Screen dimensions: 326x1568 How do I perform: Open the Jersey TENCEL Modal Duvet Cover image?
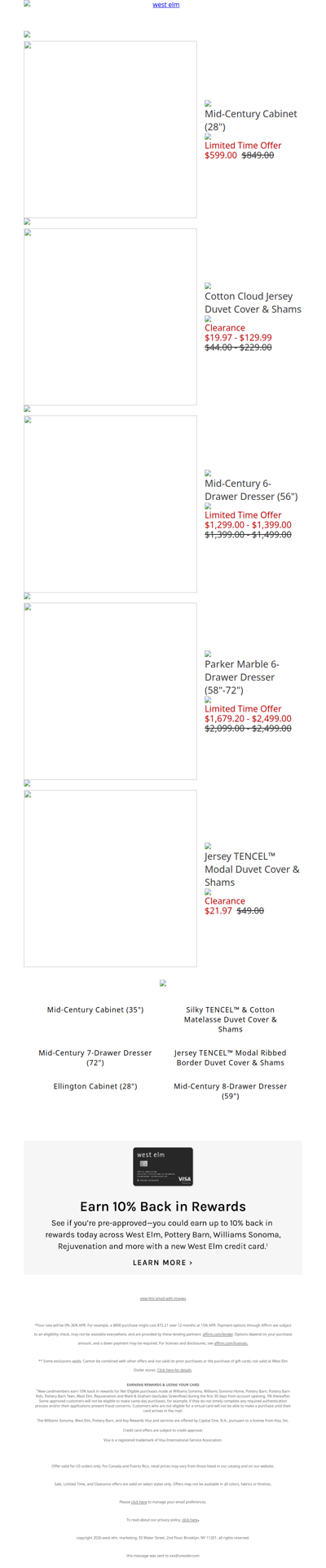[x=110, y=878]
